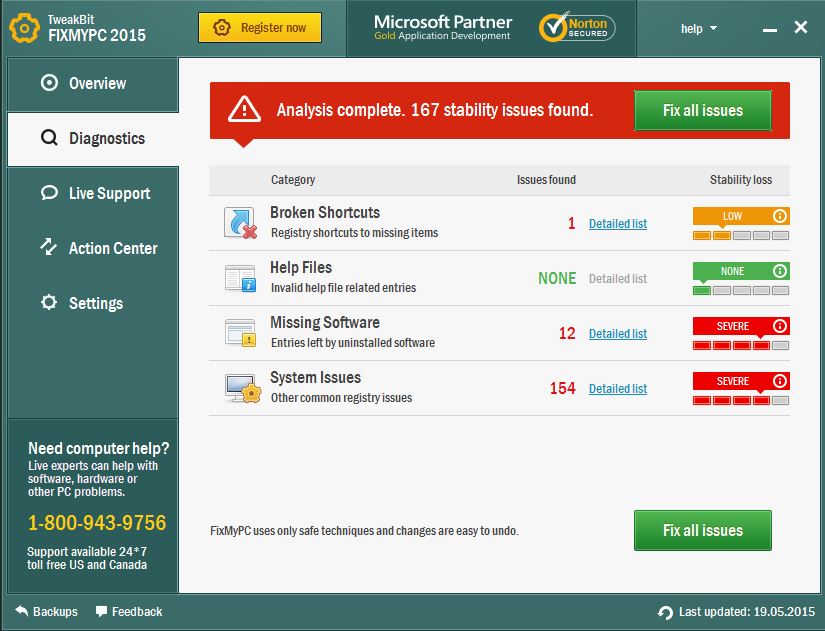Click the System Issues stability loss bar
The image size is (825, 631).
coord(741,400)
